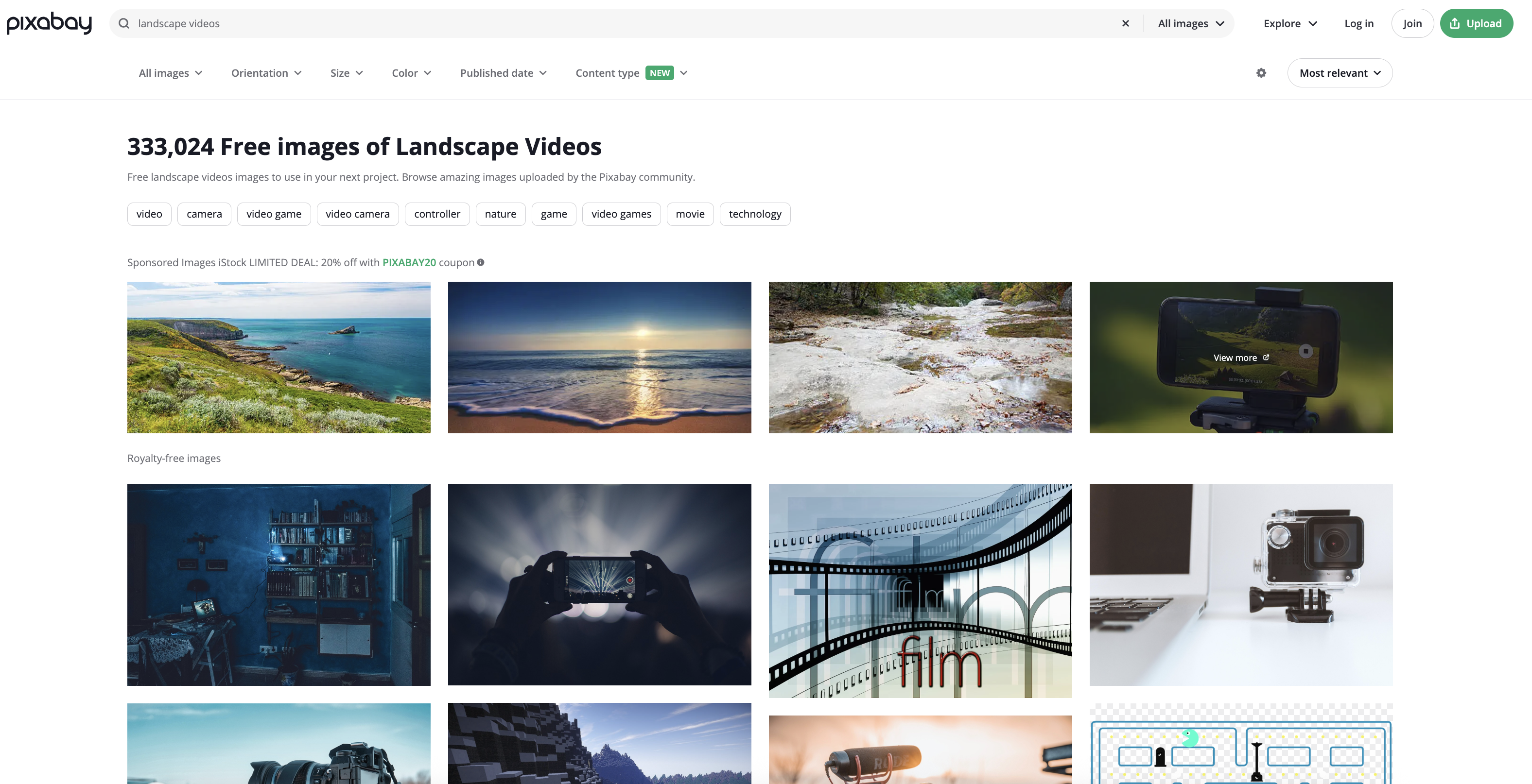Click the Log in link
Viewport: 1532px width, 784px height.
click(1359, 23)
